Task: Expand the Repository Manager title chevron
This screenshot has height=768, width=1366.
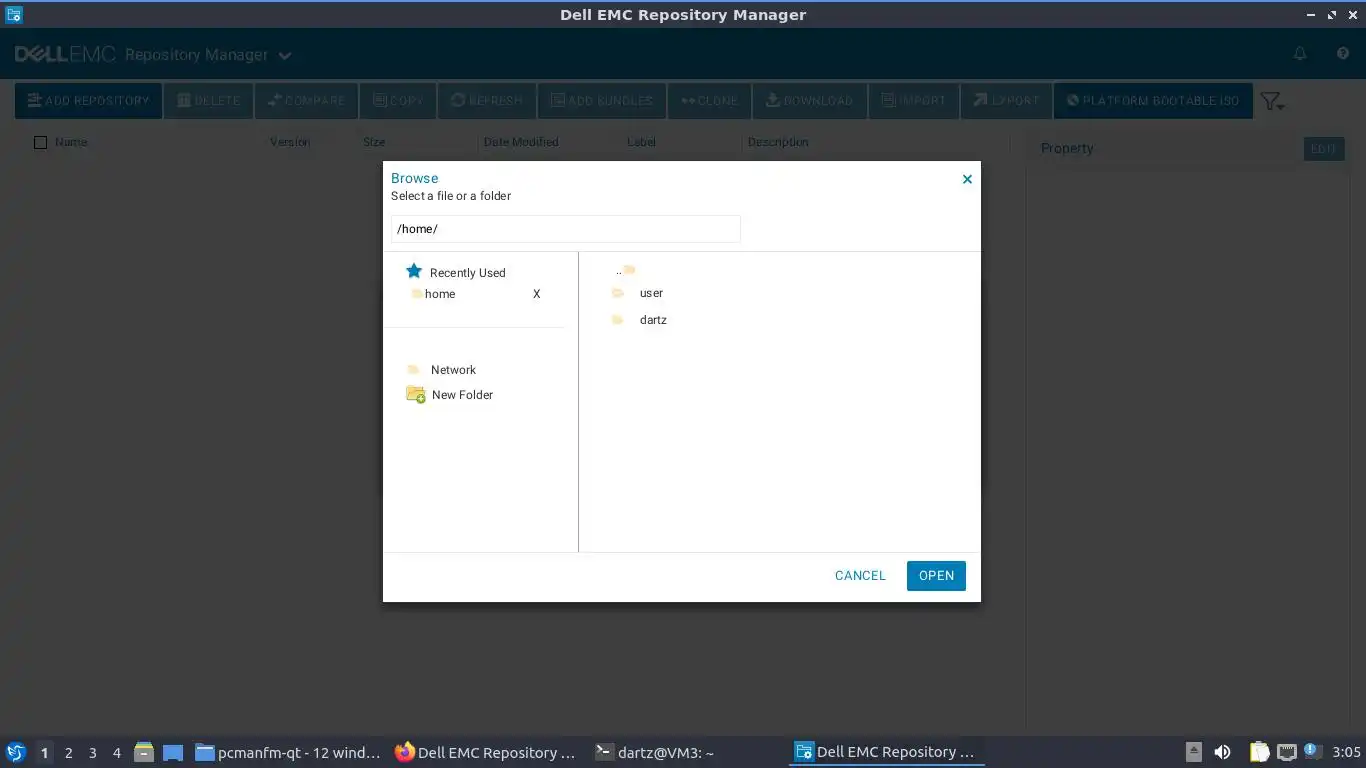Action: coord(285,56)
